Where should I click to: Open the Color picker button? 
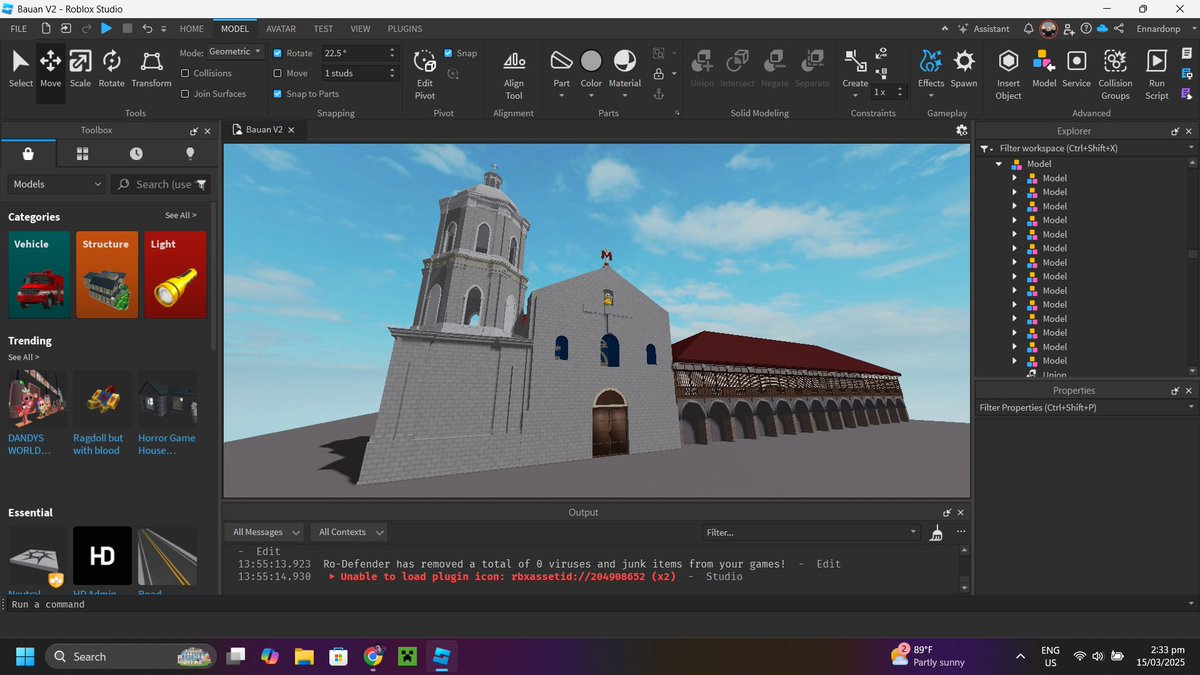592,73
